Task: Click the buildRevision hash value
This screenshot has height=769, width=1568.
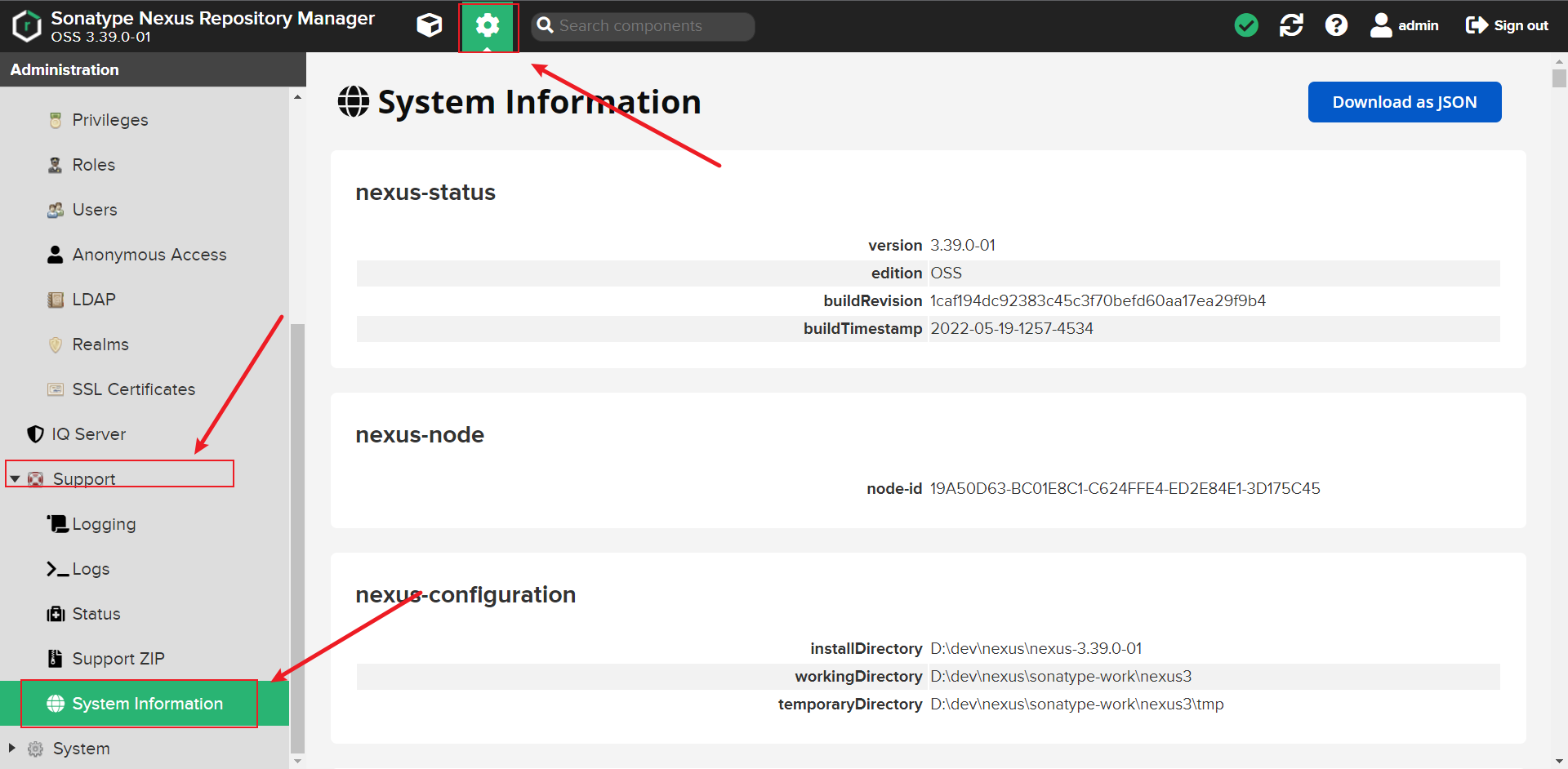Action: coord(1098,300)
